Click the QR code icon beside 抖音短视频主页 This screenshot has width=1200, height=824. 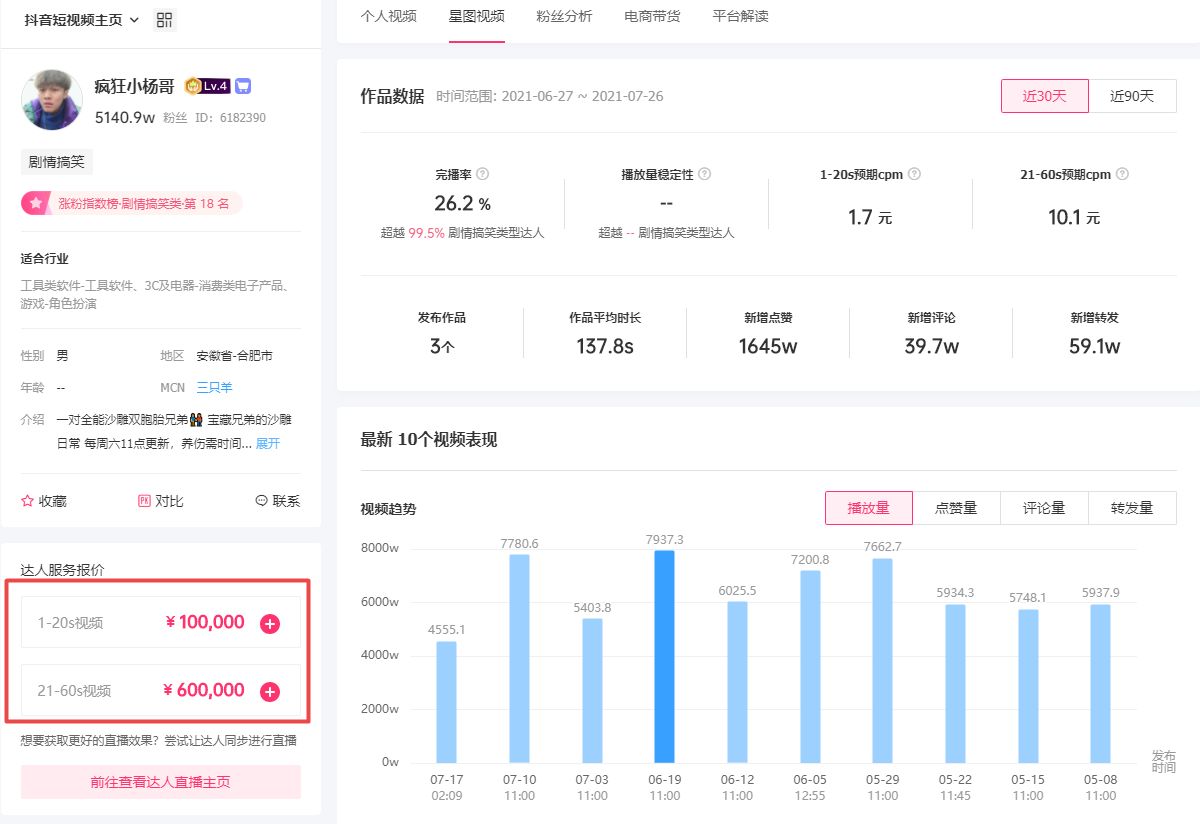pyautogui.click(x=165, y=20)
